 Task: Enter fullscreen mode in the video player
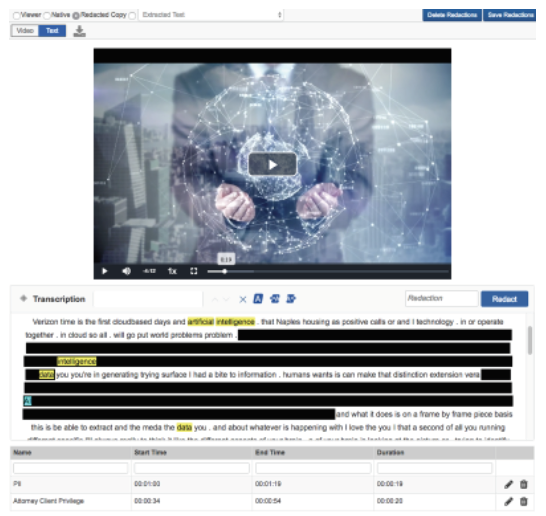[194, 271]
